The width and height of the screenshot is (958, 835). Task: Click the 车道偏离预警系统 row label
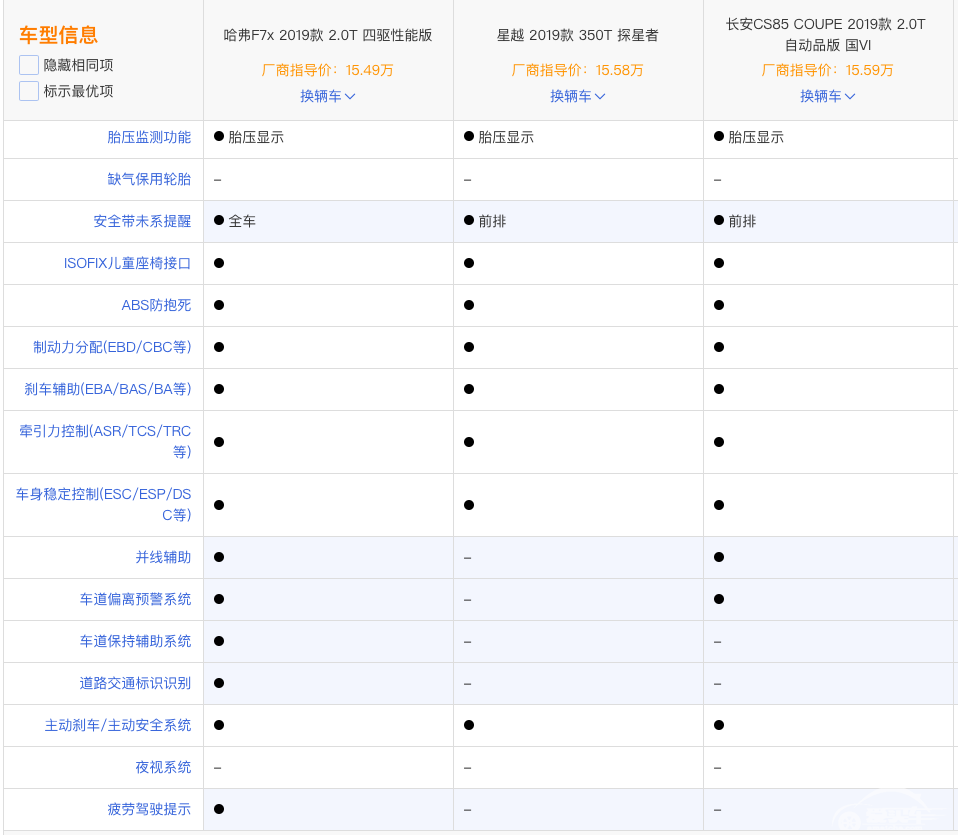tap(135, 599)
